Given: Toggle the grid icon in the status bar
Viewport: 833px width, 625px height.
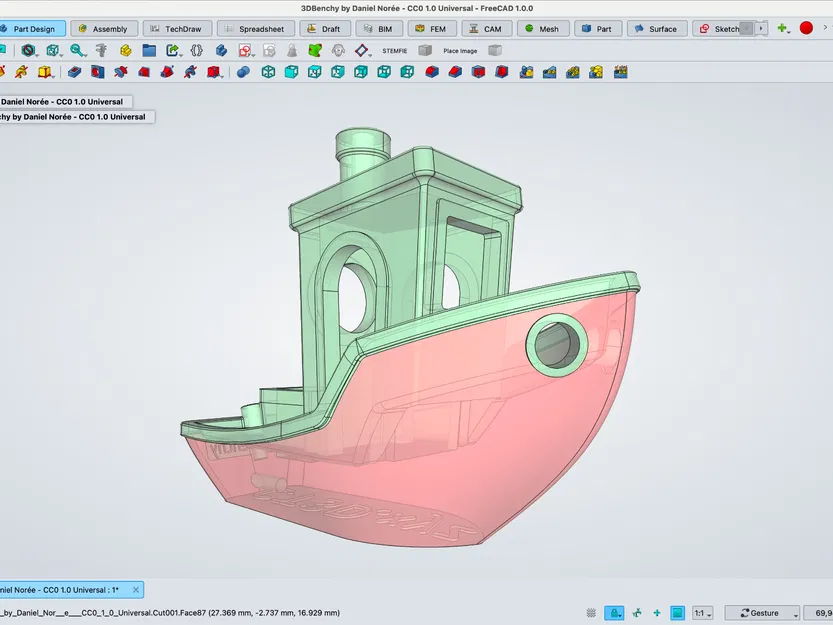Looking at the screenshot, I should coord(591,612).
